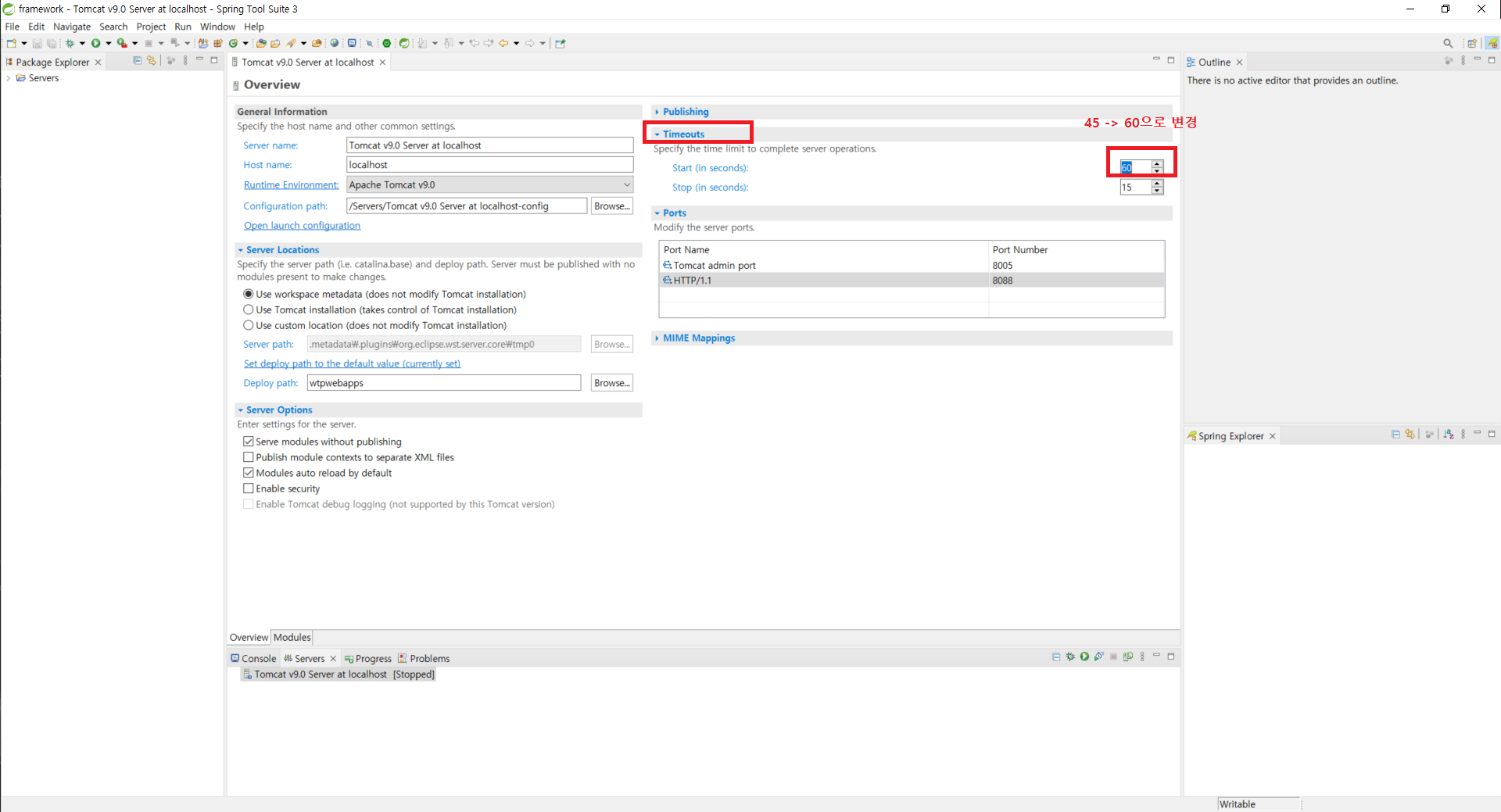Expand the Servers tree node
Image resolution: width=1501 pixels, height=812 pixels.
pos(8,78)
